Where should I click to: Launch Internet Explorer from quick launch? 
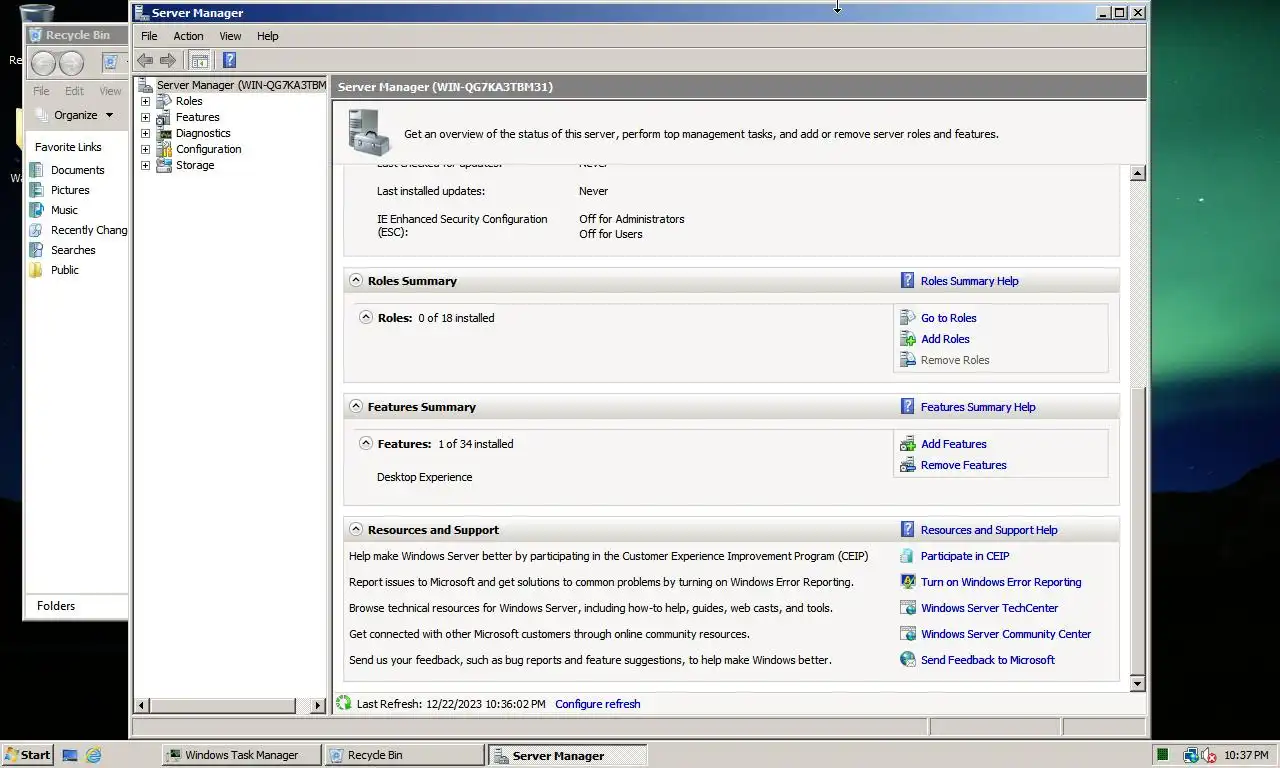[x=93, y=755]
